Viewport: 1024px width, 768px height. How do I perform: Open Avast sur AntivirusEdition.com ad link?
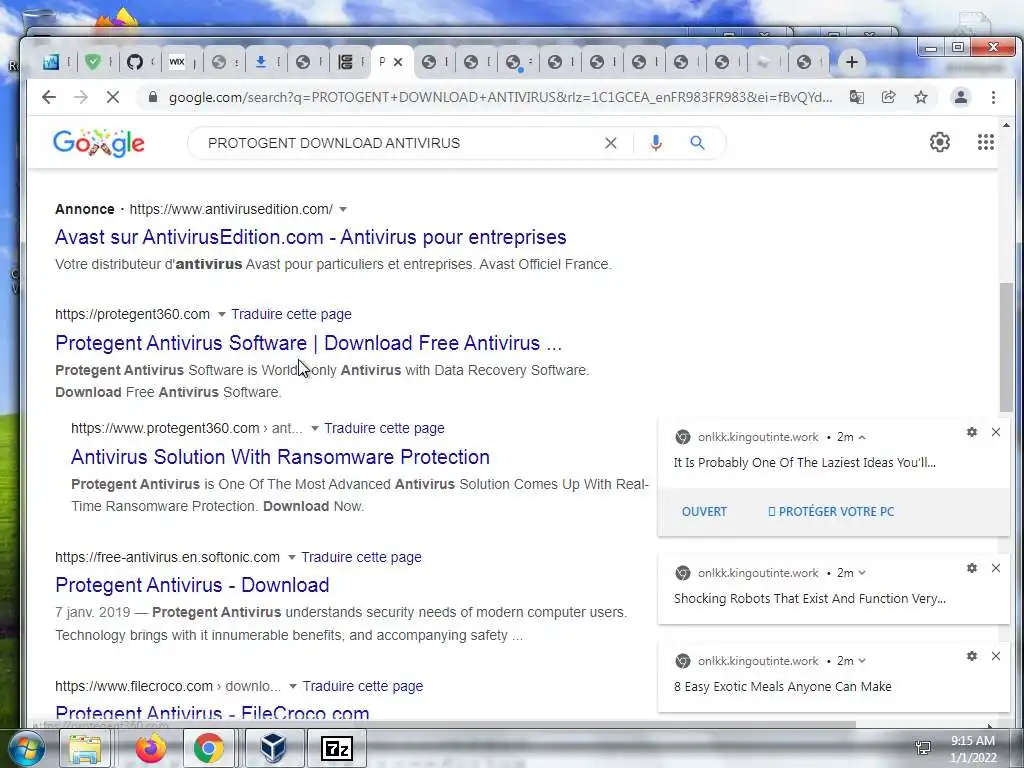[x=310, y=237]
